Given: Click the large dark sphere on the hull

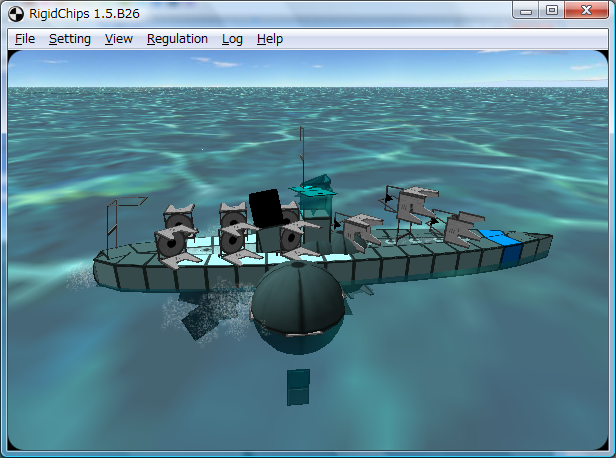Looking at the screenshot, I should tap(297, 310).
